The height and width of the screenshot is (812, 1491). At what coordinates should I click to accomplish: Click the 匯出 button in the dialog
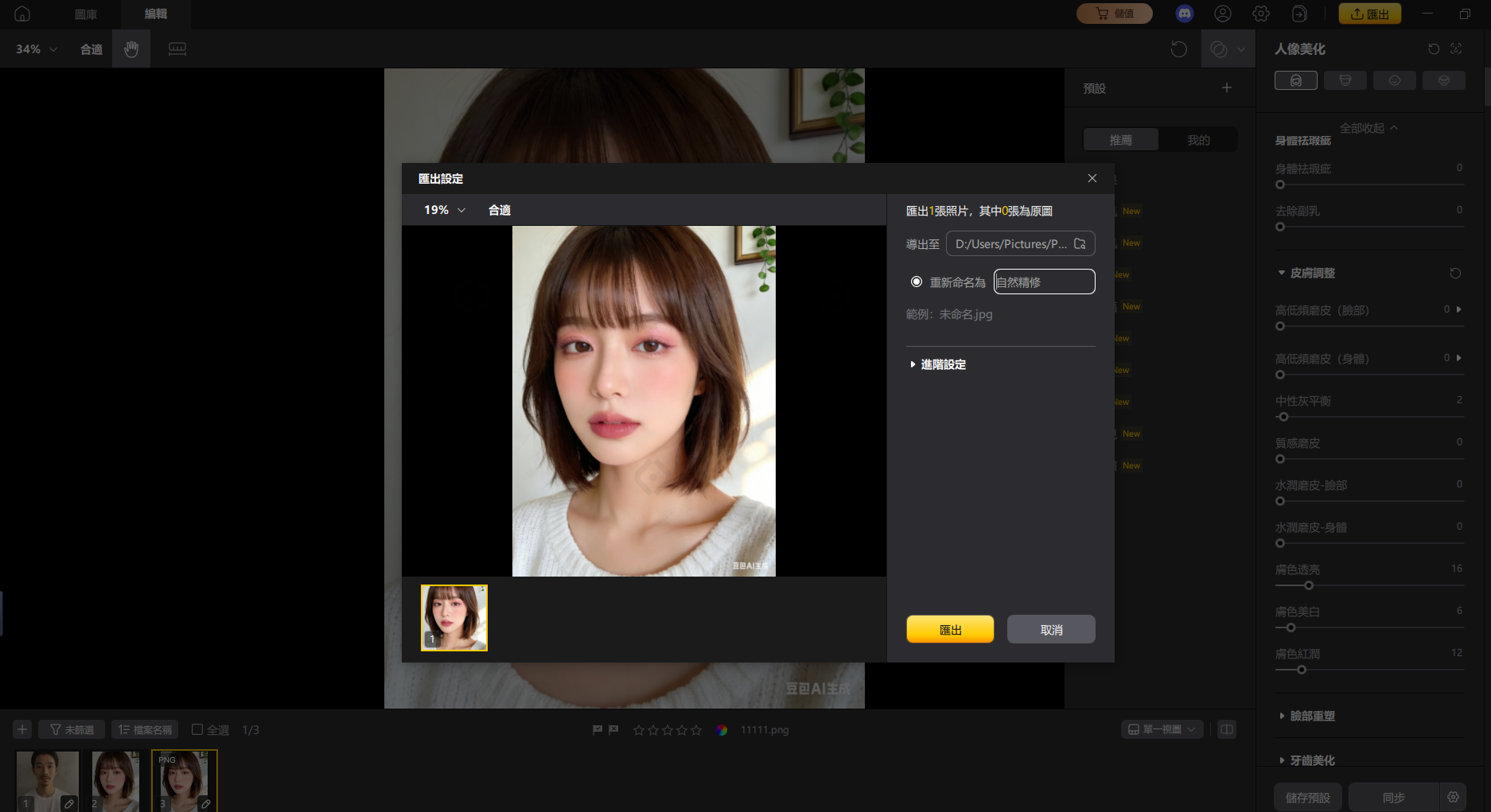coord(949,629)
